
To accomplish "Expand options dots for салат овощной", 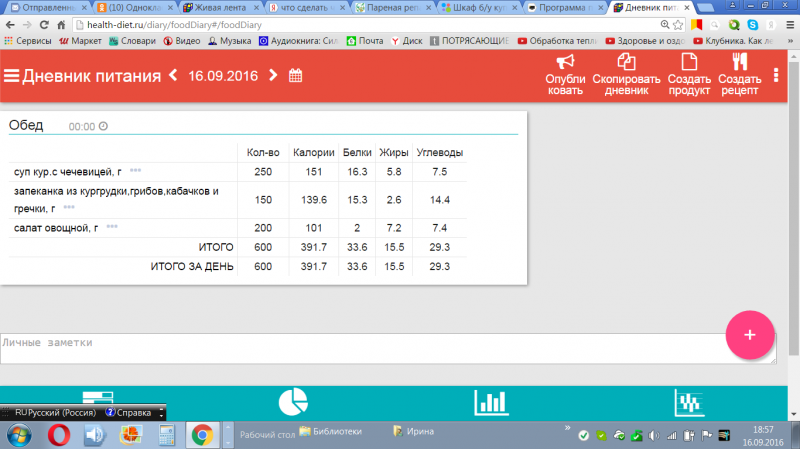I will pos(112,228).
